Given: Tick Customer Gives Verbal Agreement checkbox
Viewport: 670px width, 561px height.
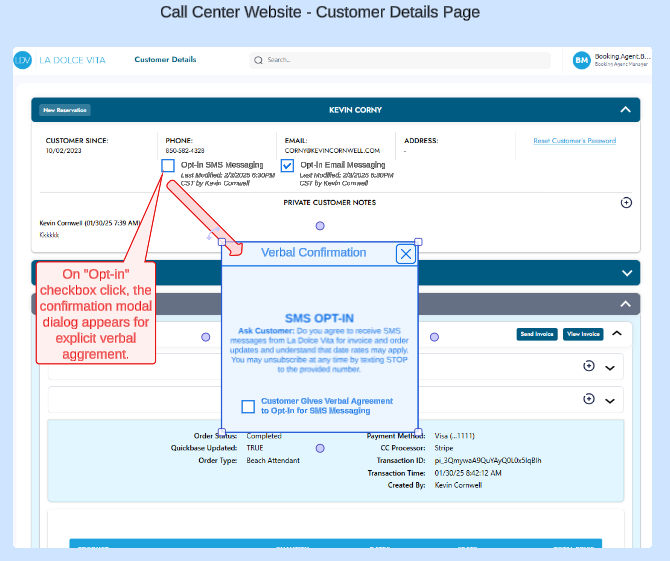Looking at the screenshot, I should pos(248,406).
